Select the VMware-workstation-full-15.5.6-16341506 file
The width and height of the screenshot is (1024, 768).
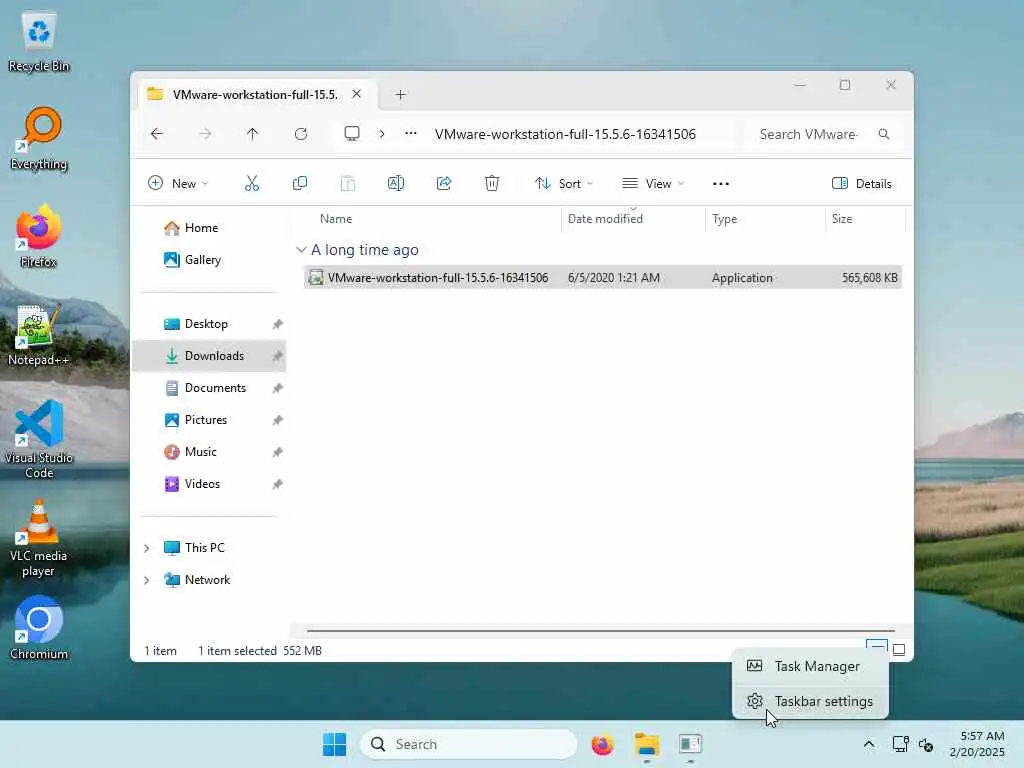click(x=602, y=278)
